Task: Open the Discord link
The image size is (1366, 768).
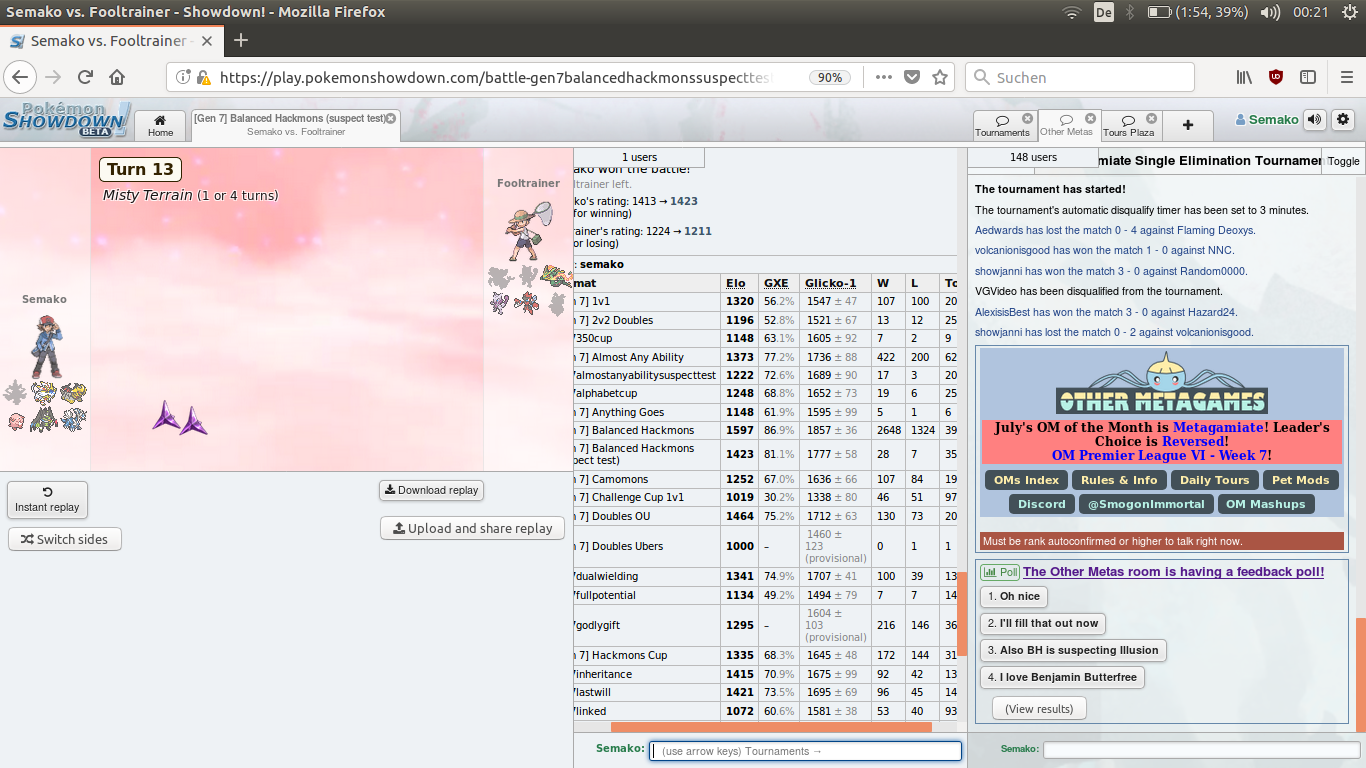Action: 1042,504
